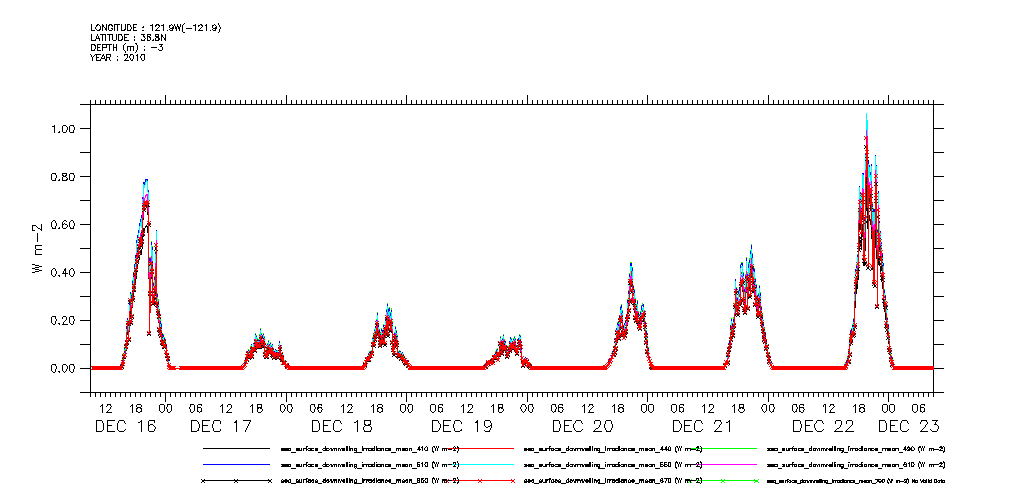Click the 0.00 y-axis tick label
Screen dimensions: 1009x504
[65, 368]
